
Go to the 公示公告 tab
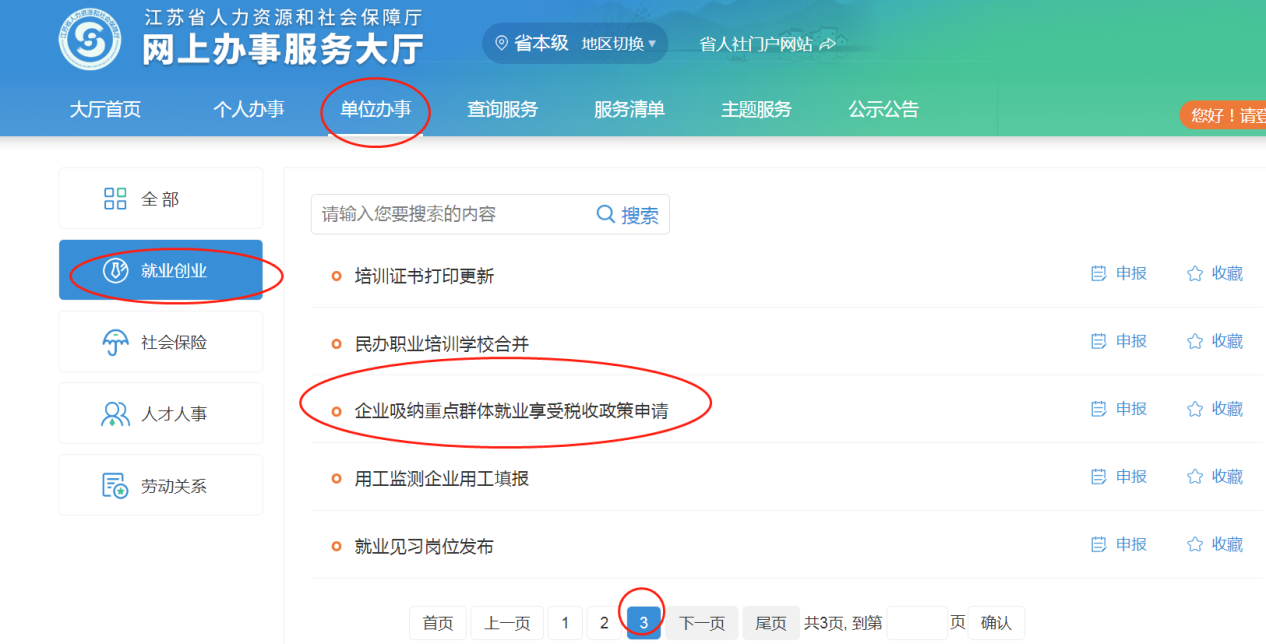(x=883, y=110)
